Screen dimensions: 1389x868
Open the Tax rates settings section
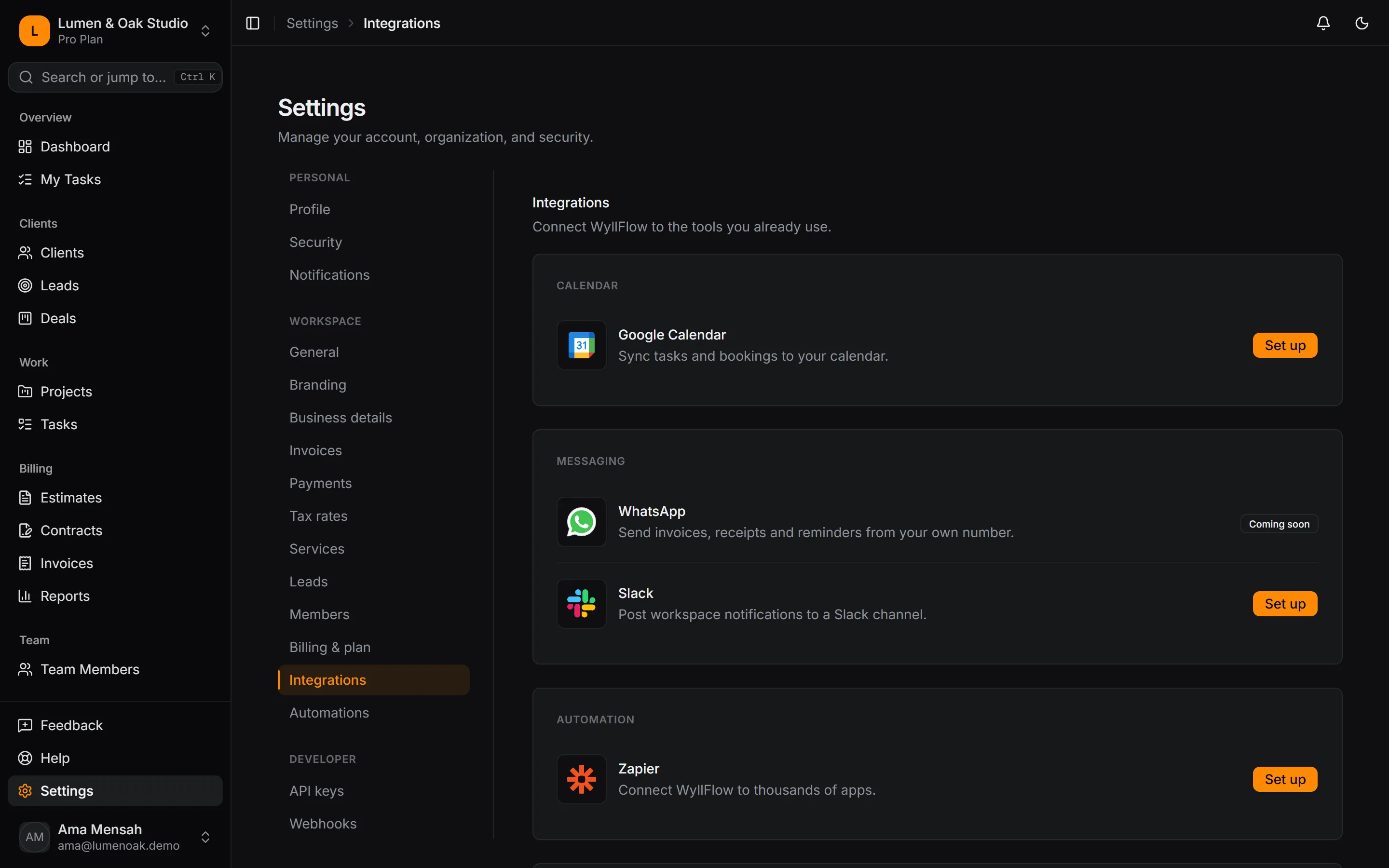[x=373, y=516]
